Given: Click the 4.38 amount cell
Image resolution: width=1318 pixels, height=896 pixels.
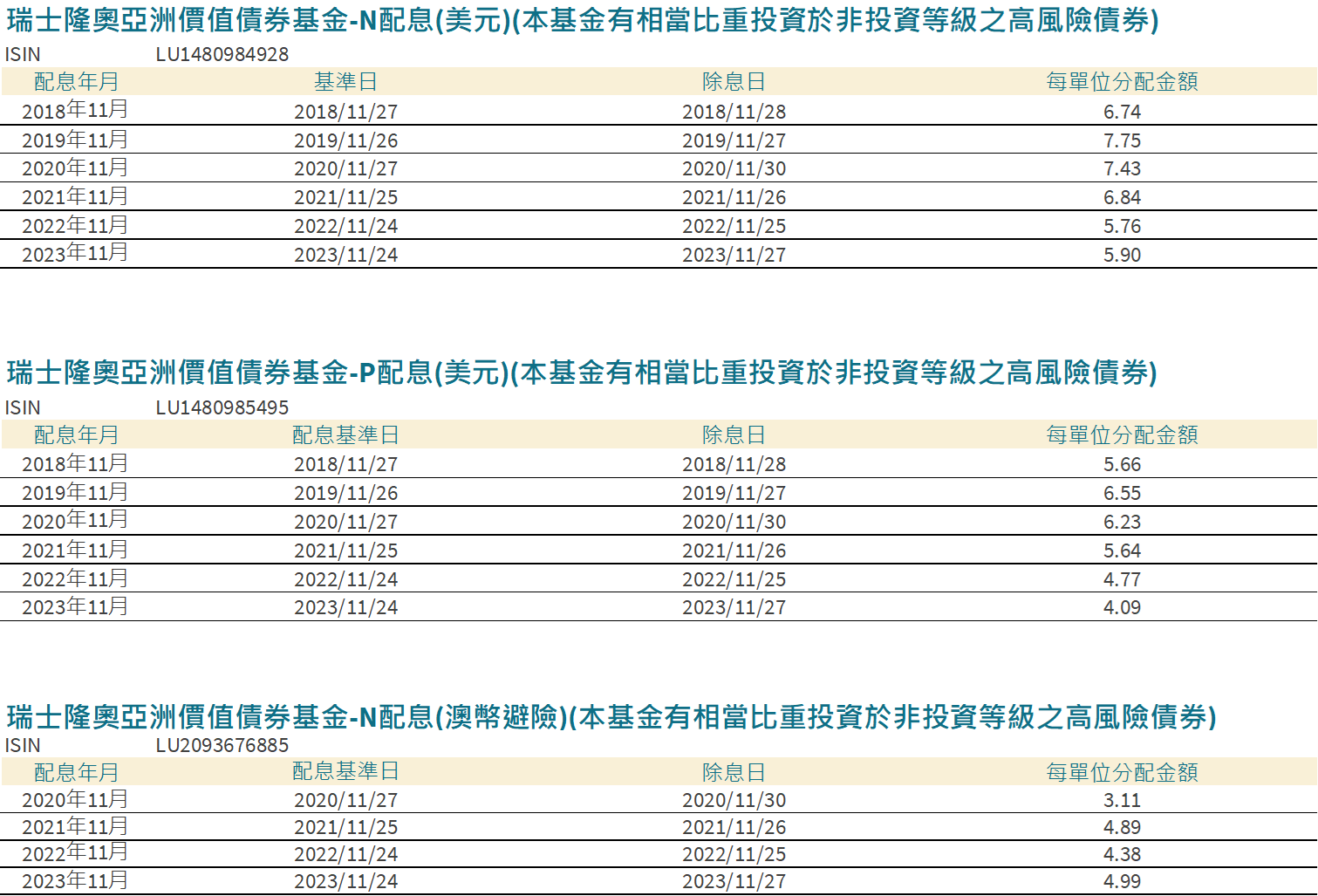Looking at the screenshot, I should coord(1122,854).
